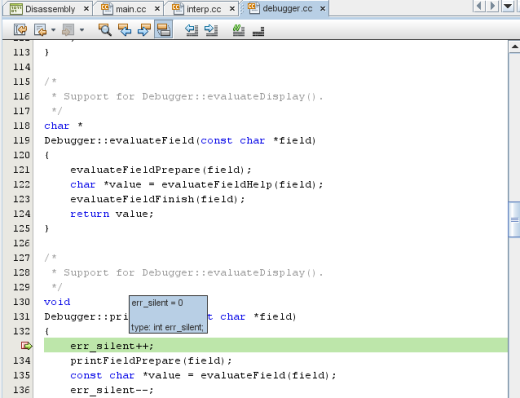520x398 pixels.
Task: Close the Disassembly tab
Action: click(x=86, y=9)
